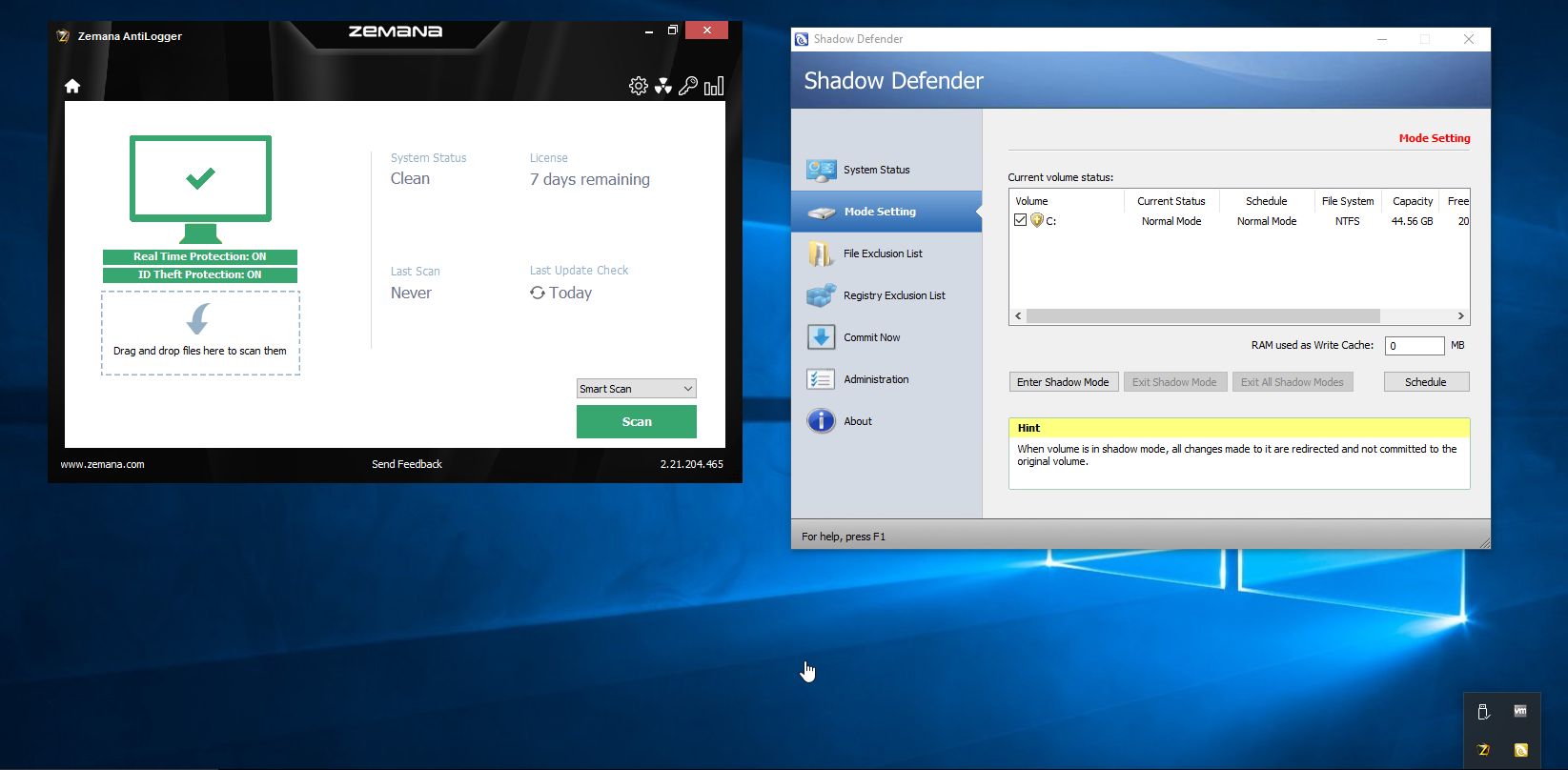The height and width of the screenshot is (770, 1568).
Task: Toggle the C: volume checkbox
Action: tap(1020, 220)
